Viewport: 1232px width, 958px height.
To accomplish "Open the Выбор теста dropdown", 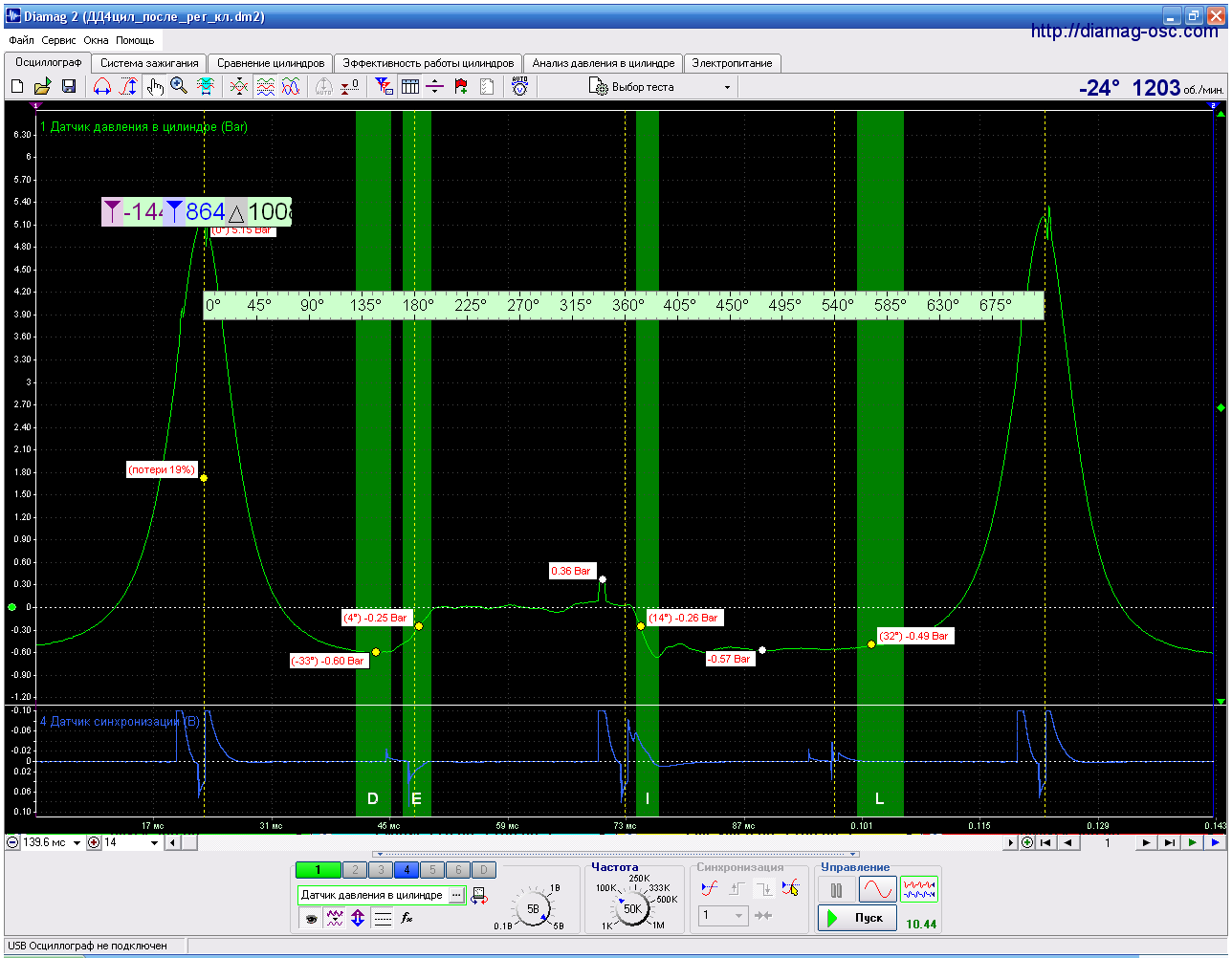I will pos(661,87).
